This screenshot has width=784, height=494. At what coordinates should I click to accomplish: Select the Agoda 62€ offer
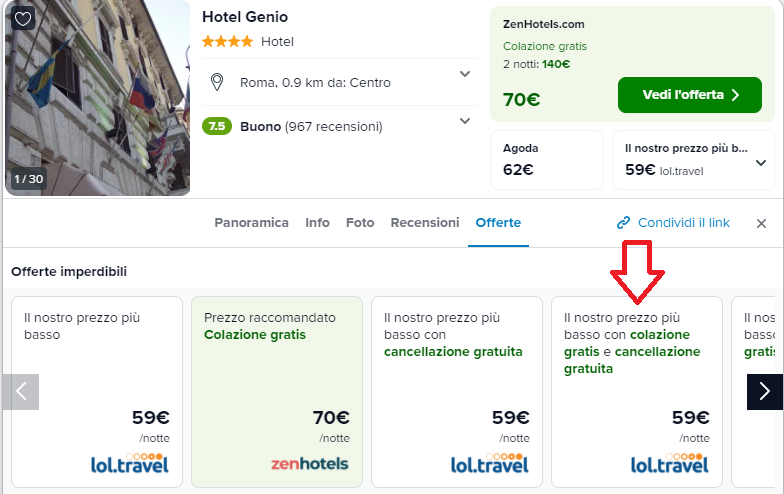546,160
